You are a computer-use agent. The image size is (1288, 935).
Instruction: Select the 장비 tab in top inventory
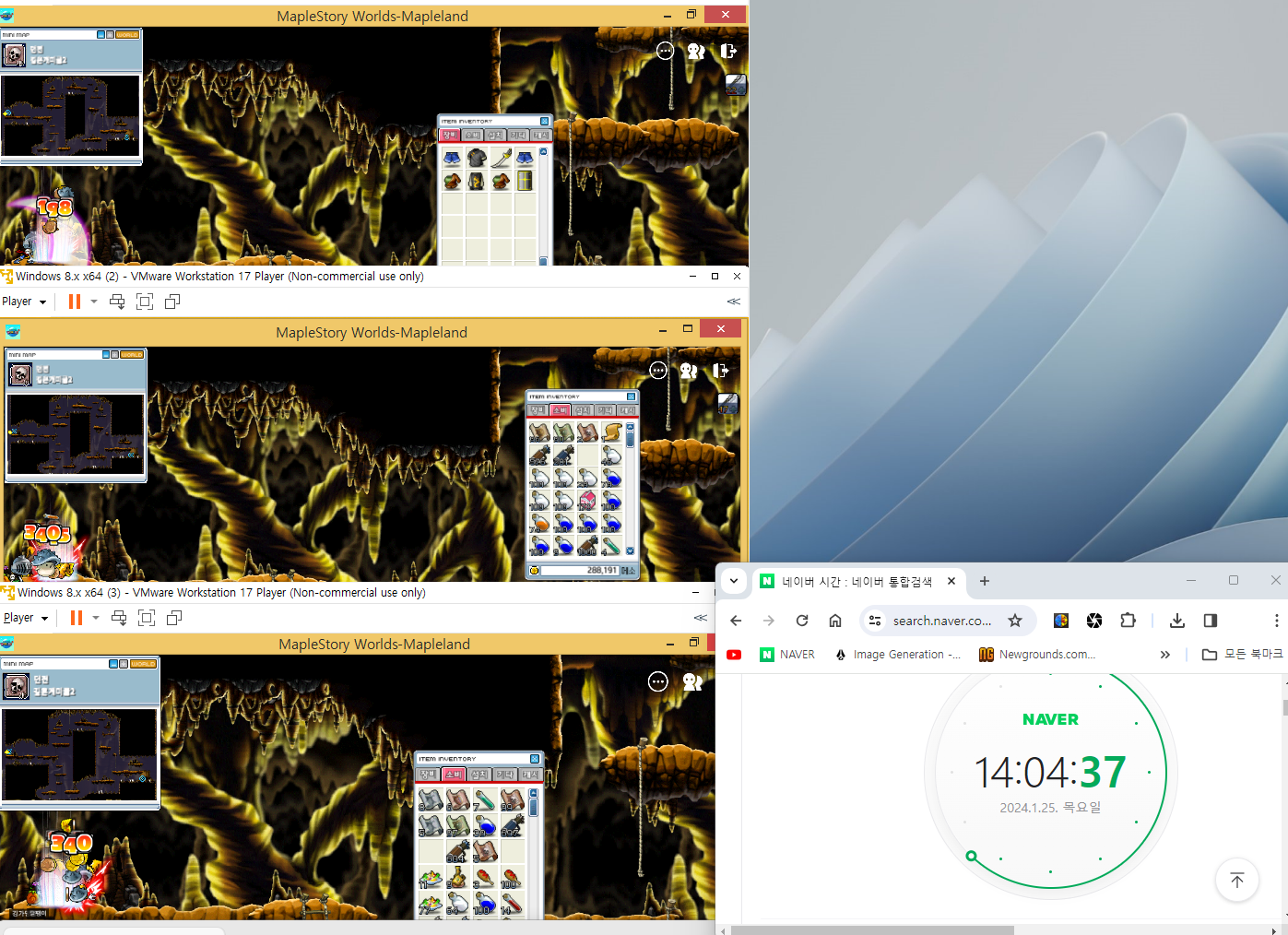coord(450,136)
